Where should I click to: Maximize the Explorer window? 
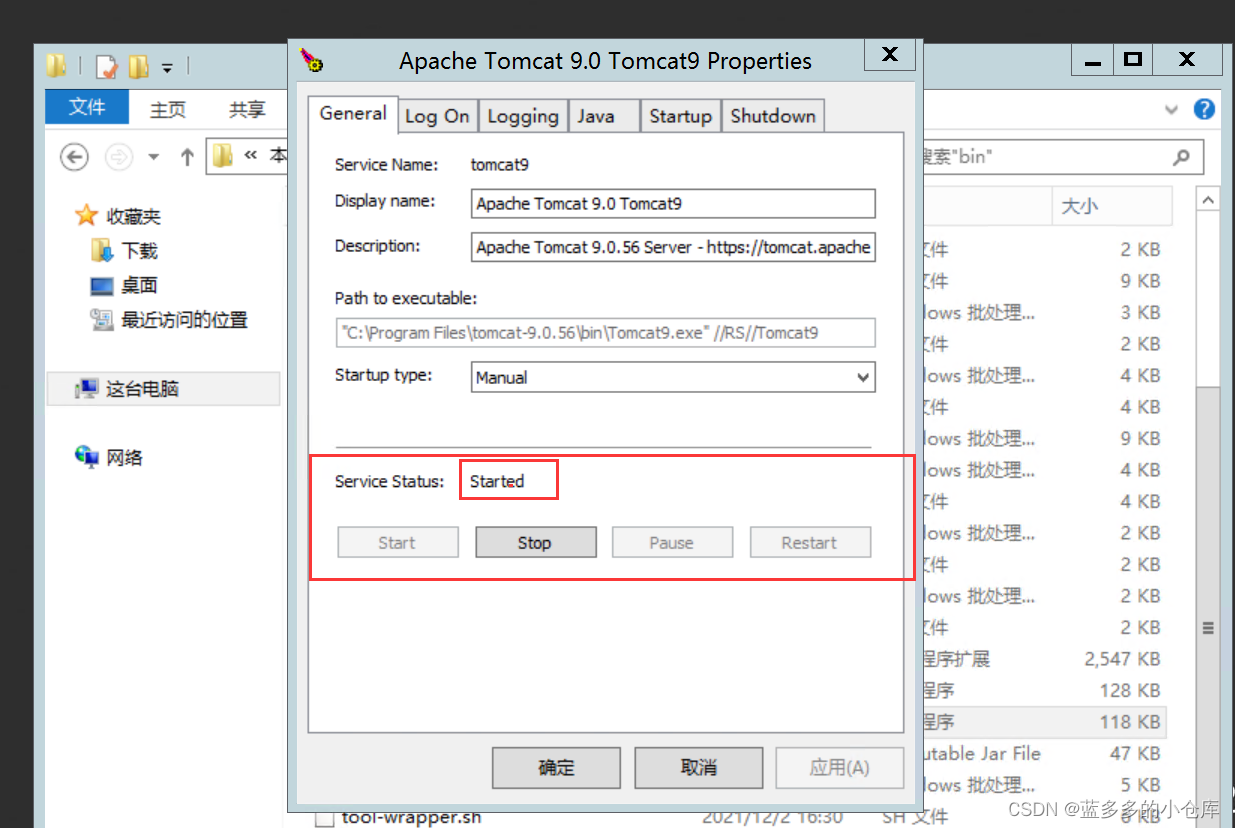[1133, 60]
